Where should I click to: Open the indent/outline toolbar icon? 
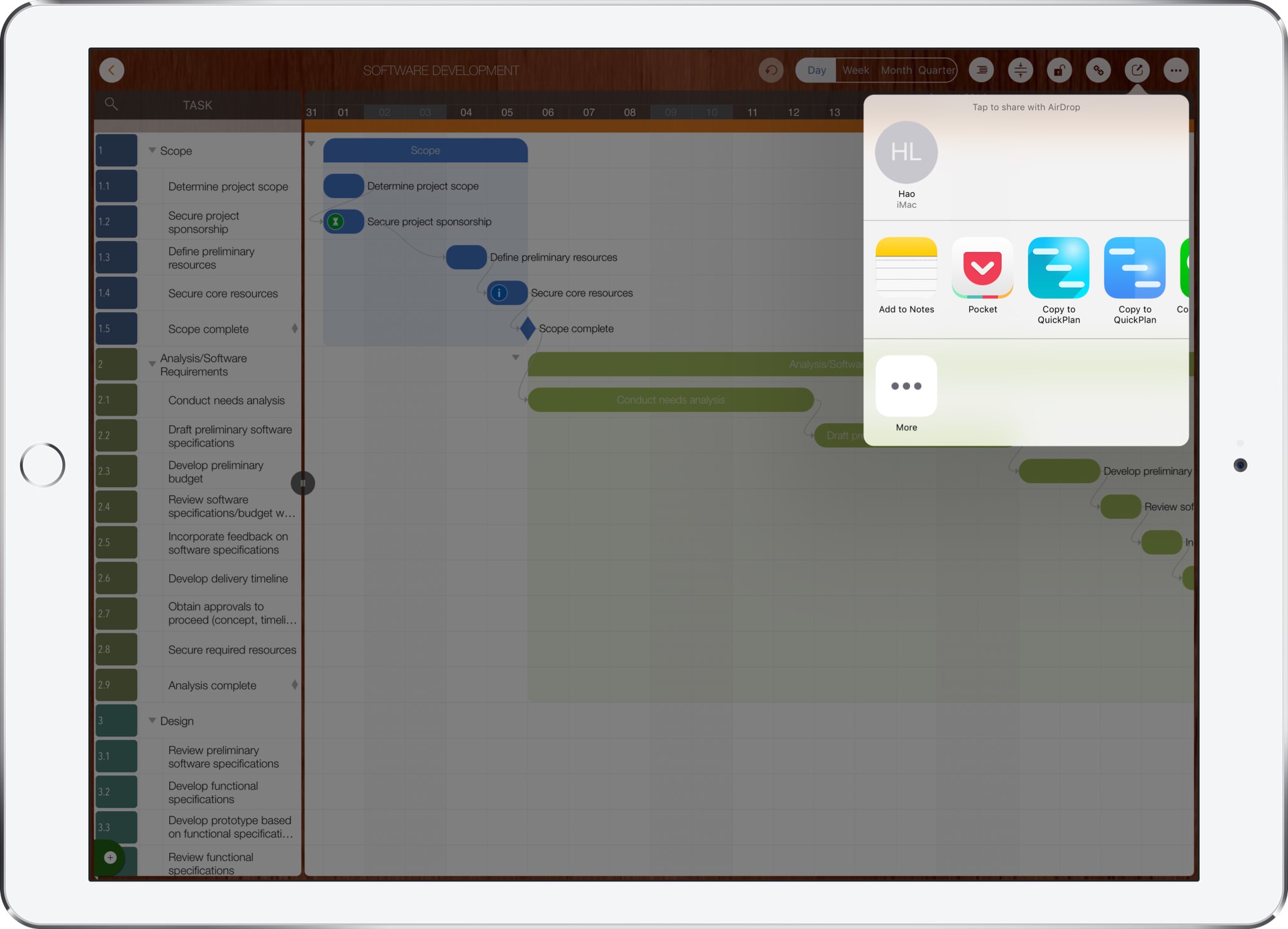click(x=981, y=70)
